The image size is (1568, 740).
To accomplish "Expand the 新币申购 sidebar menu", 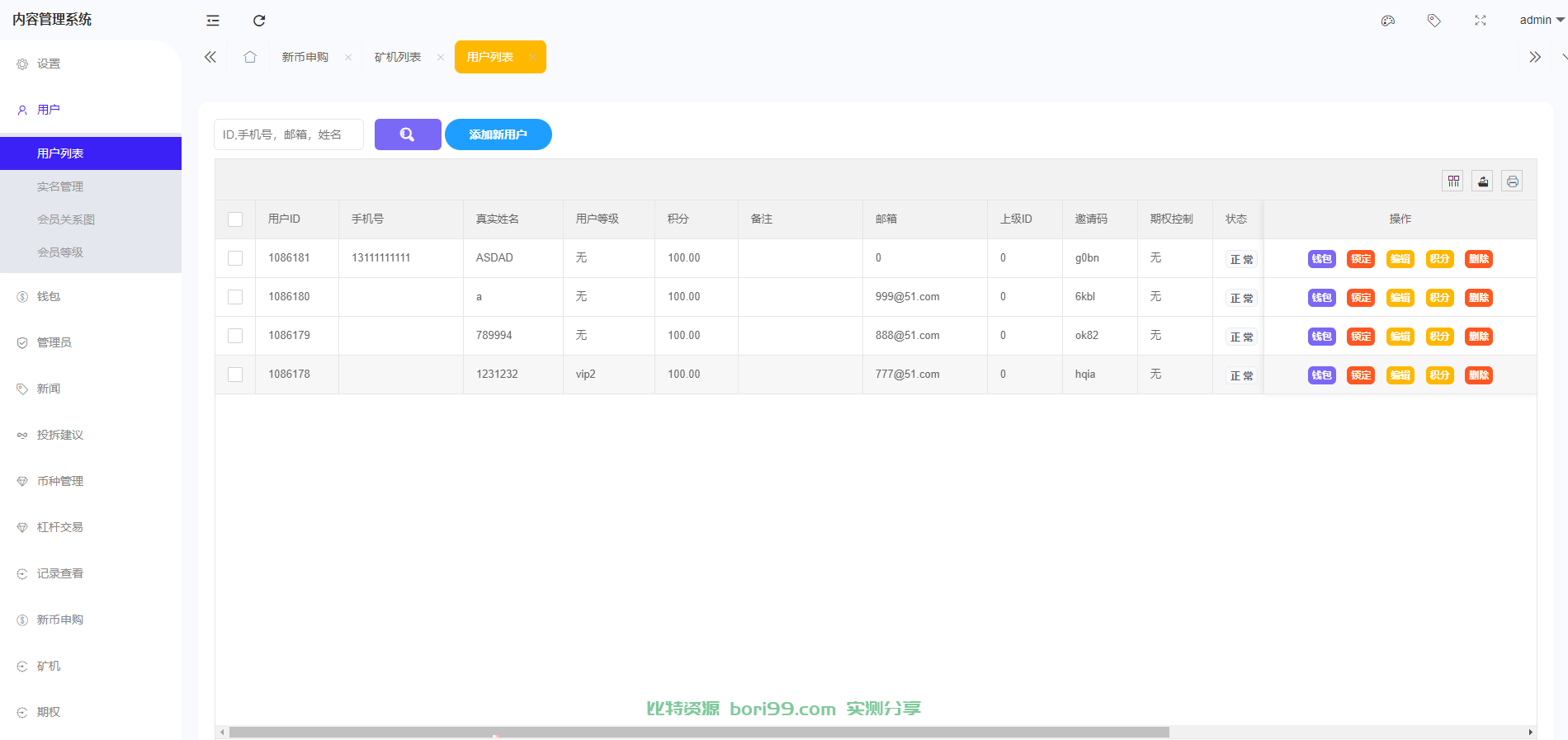I will [91, 620].
